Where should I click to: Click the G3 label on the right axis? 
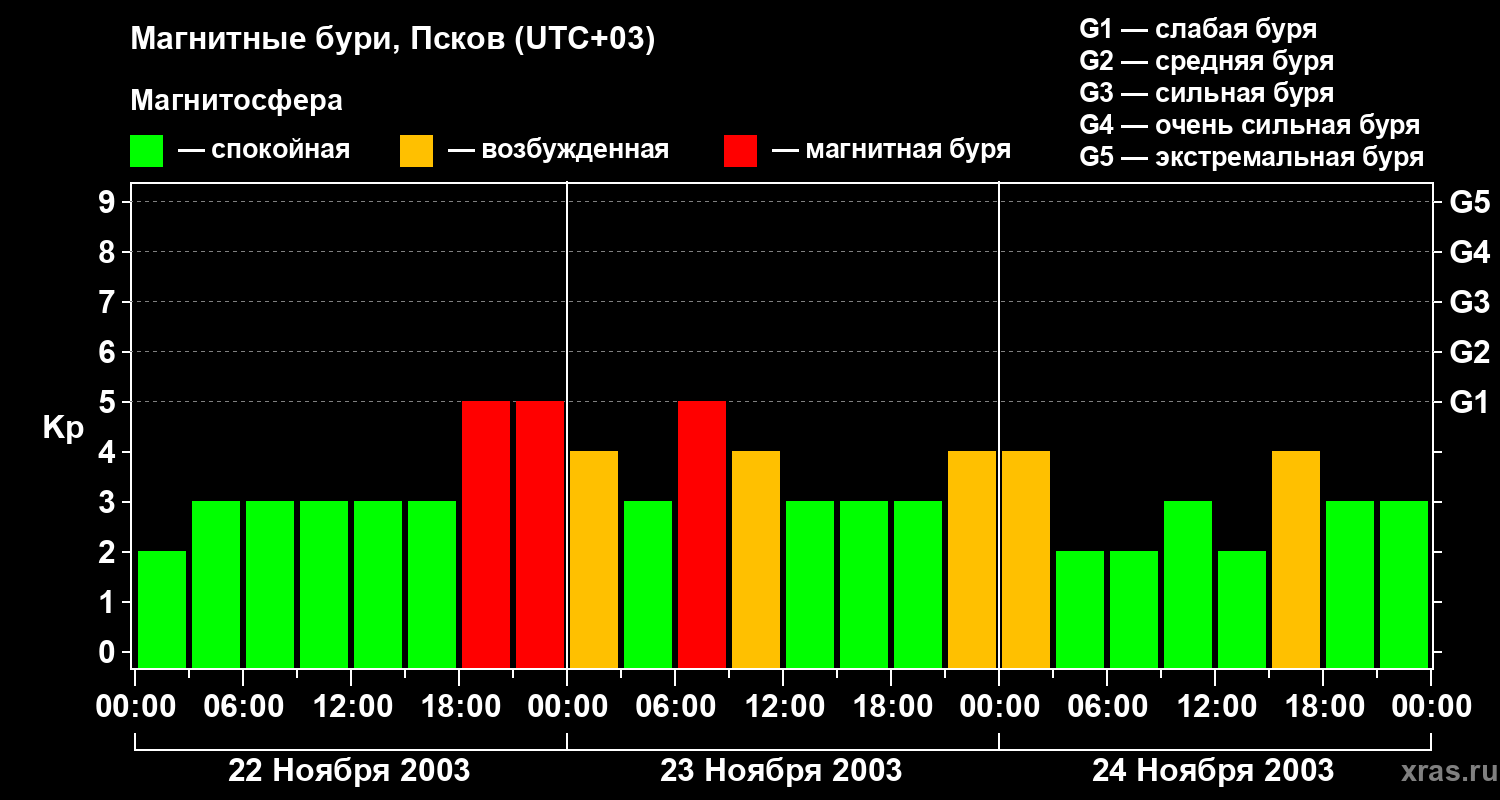click(1469, 302)
